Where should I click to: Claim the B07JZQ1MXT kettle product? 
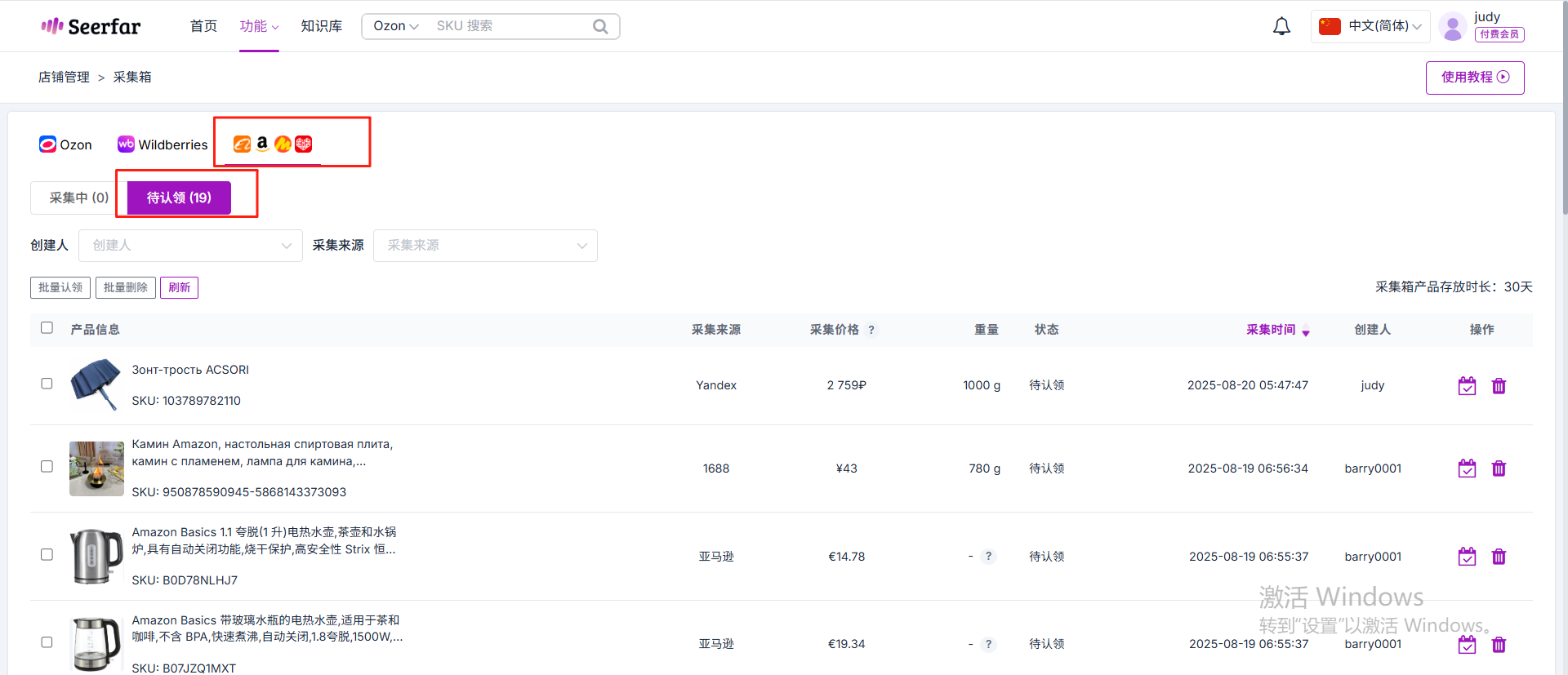pos(1467,645)
